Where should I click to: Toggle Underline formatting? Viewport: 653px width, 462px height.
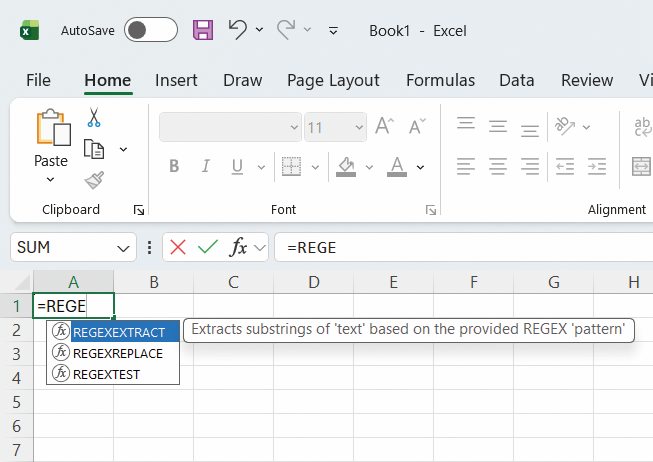(x=237, y=166)
